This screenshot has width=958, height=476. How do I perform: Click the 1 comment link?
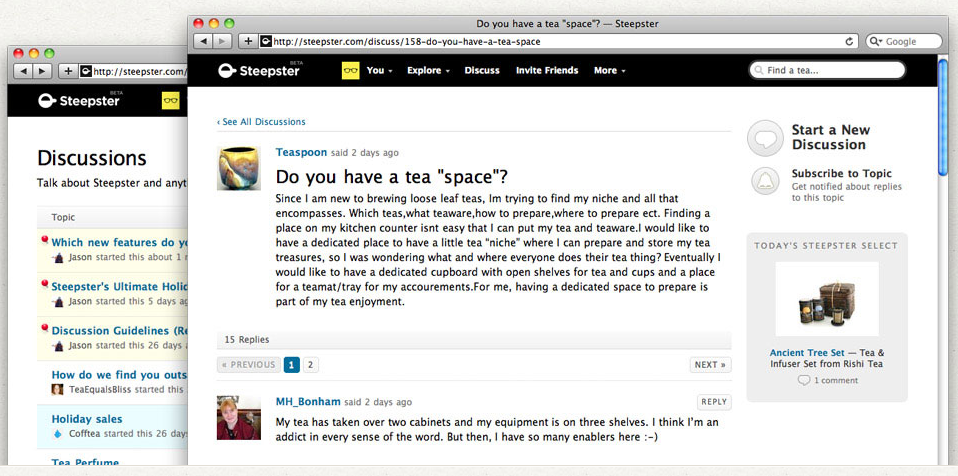(x=827, y=380)
